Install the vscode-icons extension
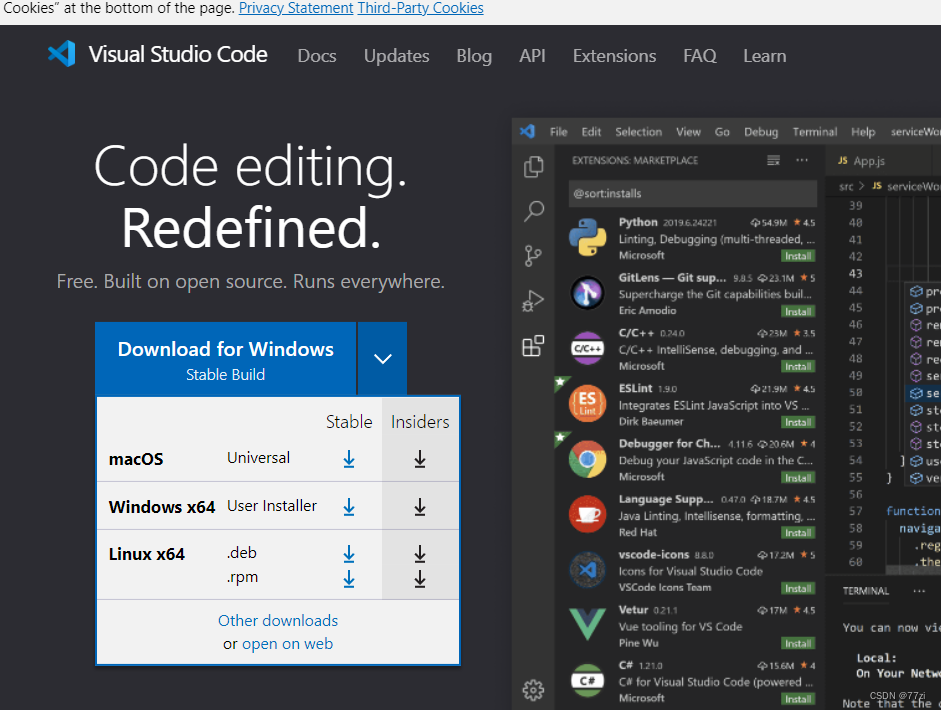Viewport: 941px width, 710px height. pyautogui.click(x=798, y=588)
